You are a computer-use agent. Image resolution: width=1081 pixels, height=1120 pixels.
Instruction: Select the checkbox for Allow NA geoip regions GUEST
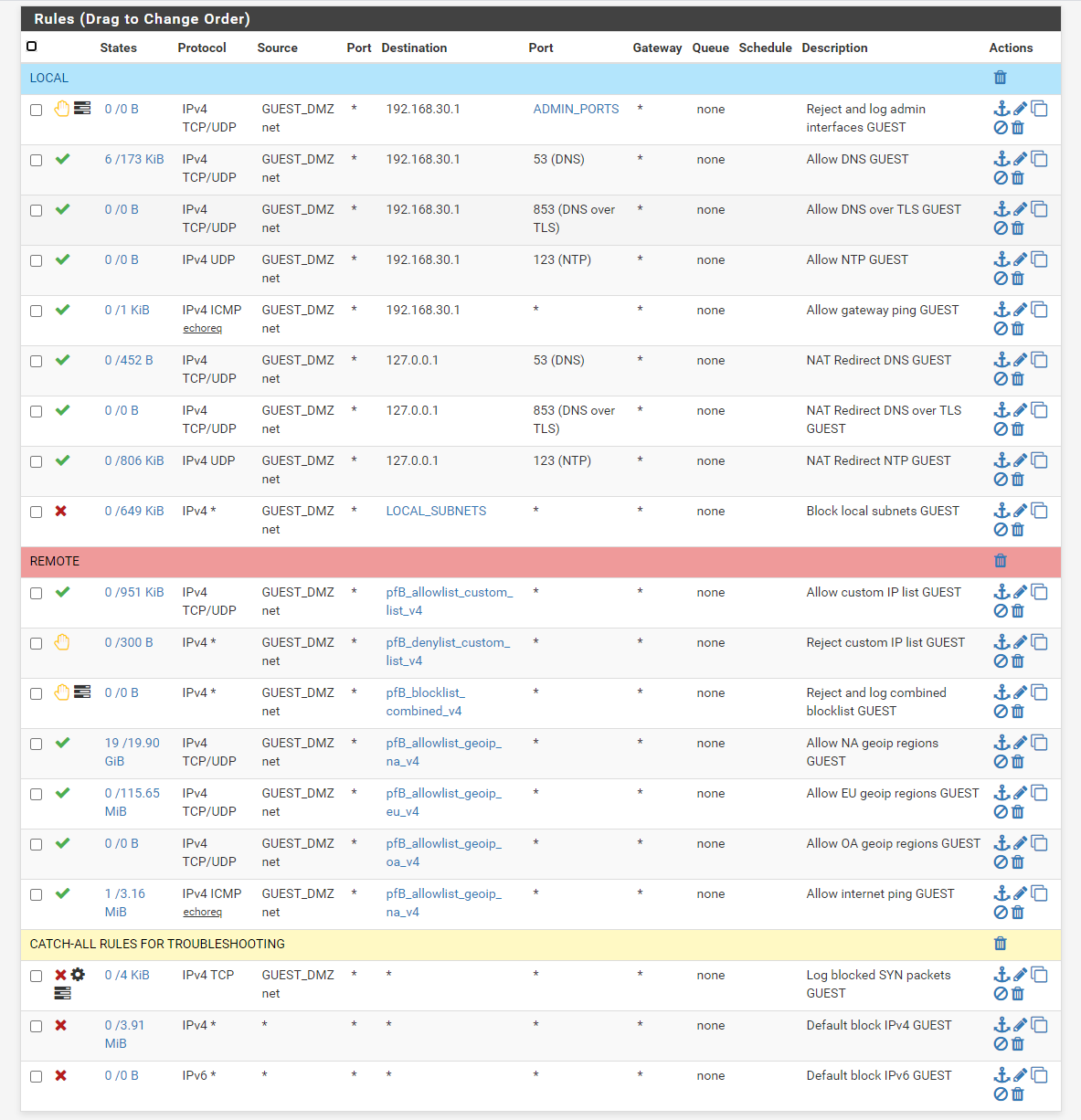click(36, 744)
